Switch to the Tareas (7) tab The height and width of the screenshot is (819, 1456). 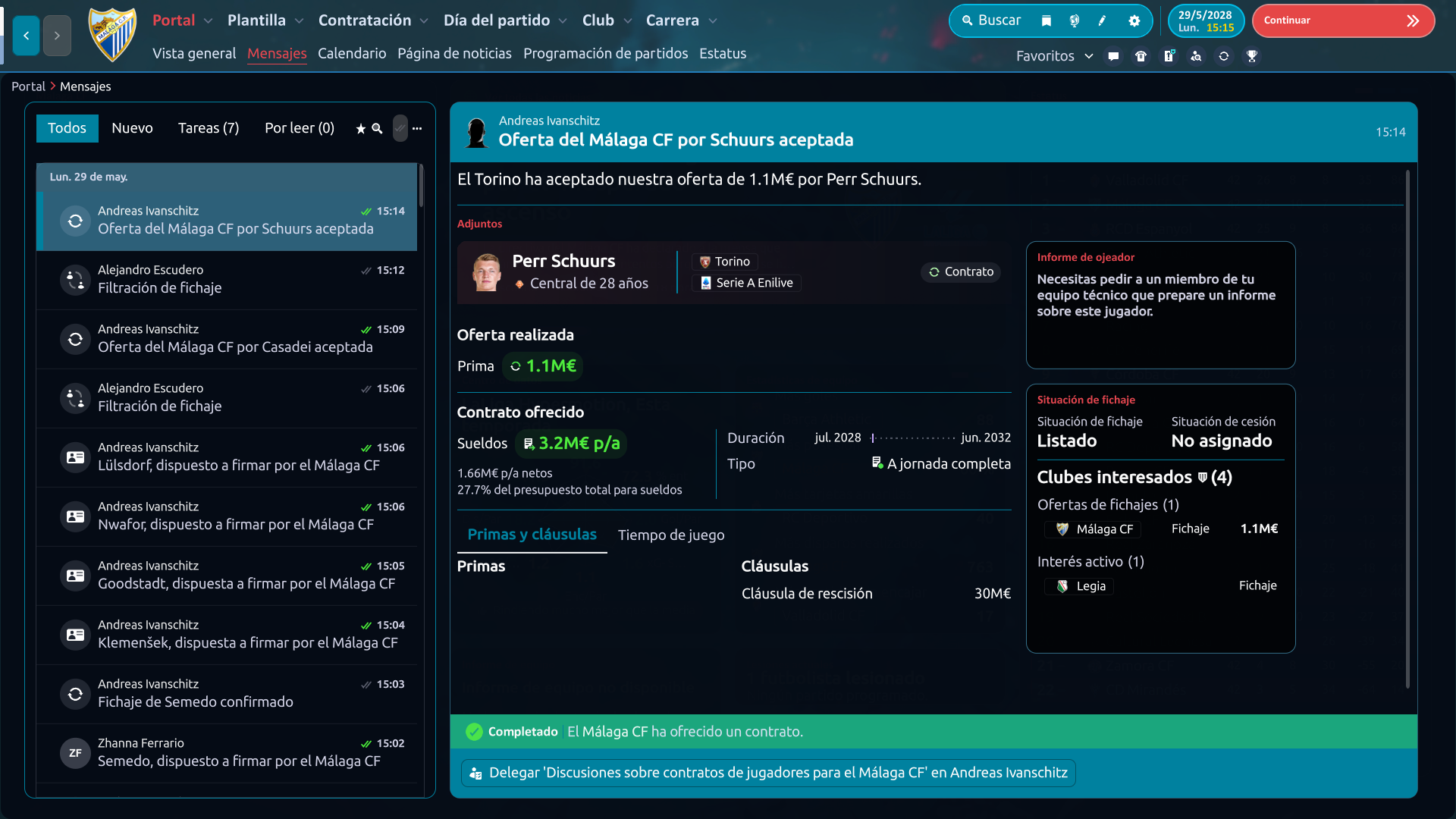[x=209, y=128]
